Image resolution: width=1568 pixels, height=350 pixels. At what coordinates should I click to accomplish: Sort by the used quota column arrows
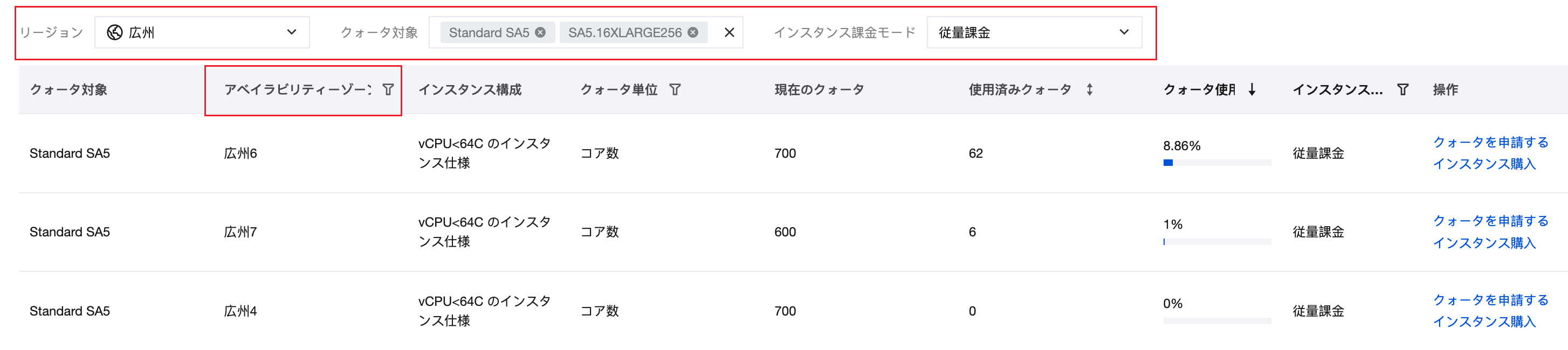(x=1089, y=90)
